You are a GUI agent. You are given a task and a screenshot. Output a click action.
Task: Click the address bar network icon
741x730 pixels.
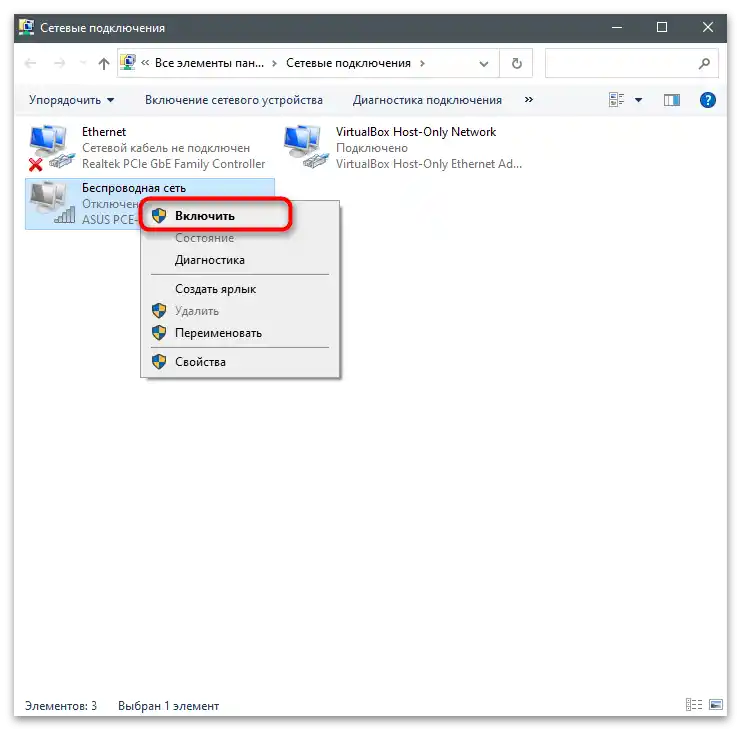129,63
